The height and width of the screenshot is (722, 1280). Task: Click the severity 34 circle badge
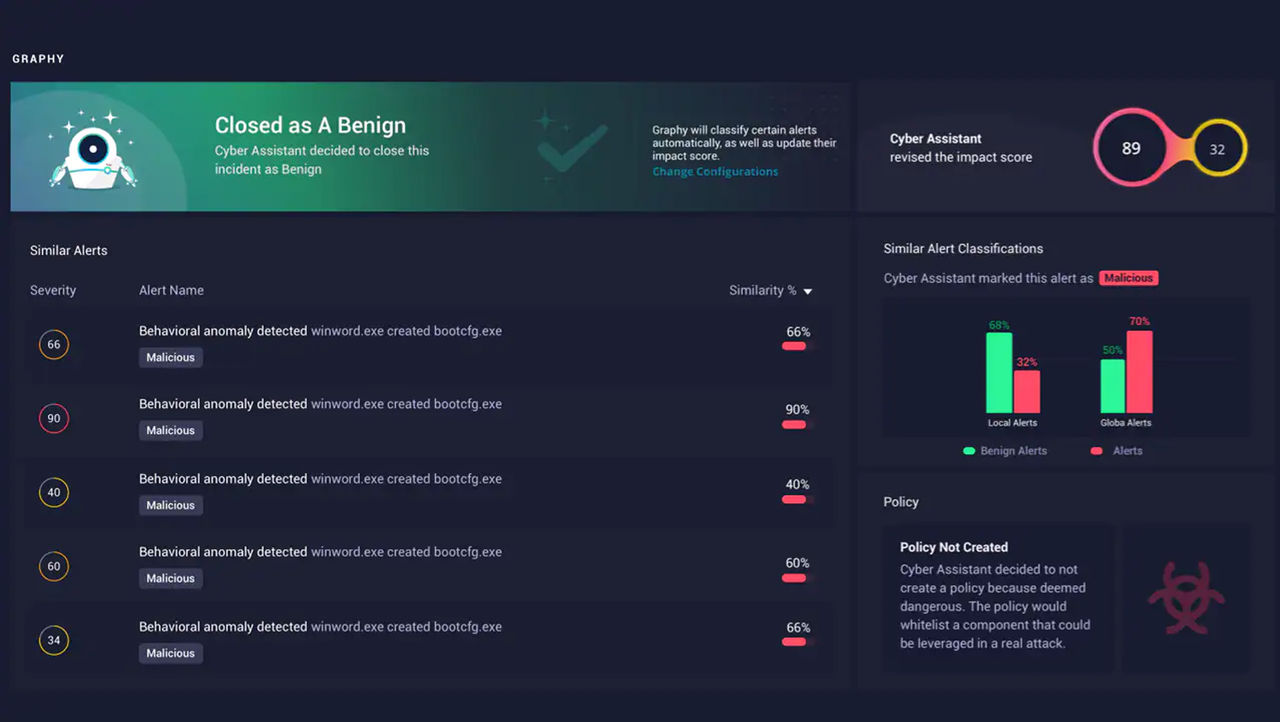[x=54, y=640]
